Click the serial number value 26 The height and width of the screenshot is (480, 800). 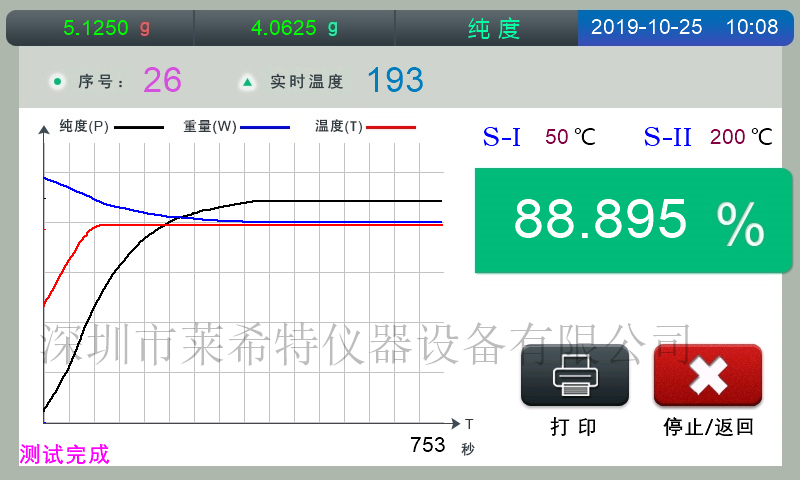tap(162, 81)
